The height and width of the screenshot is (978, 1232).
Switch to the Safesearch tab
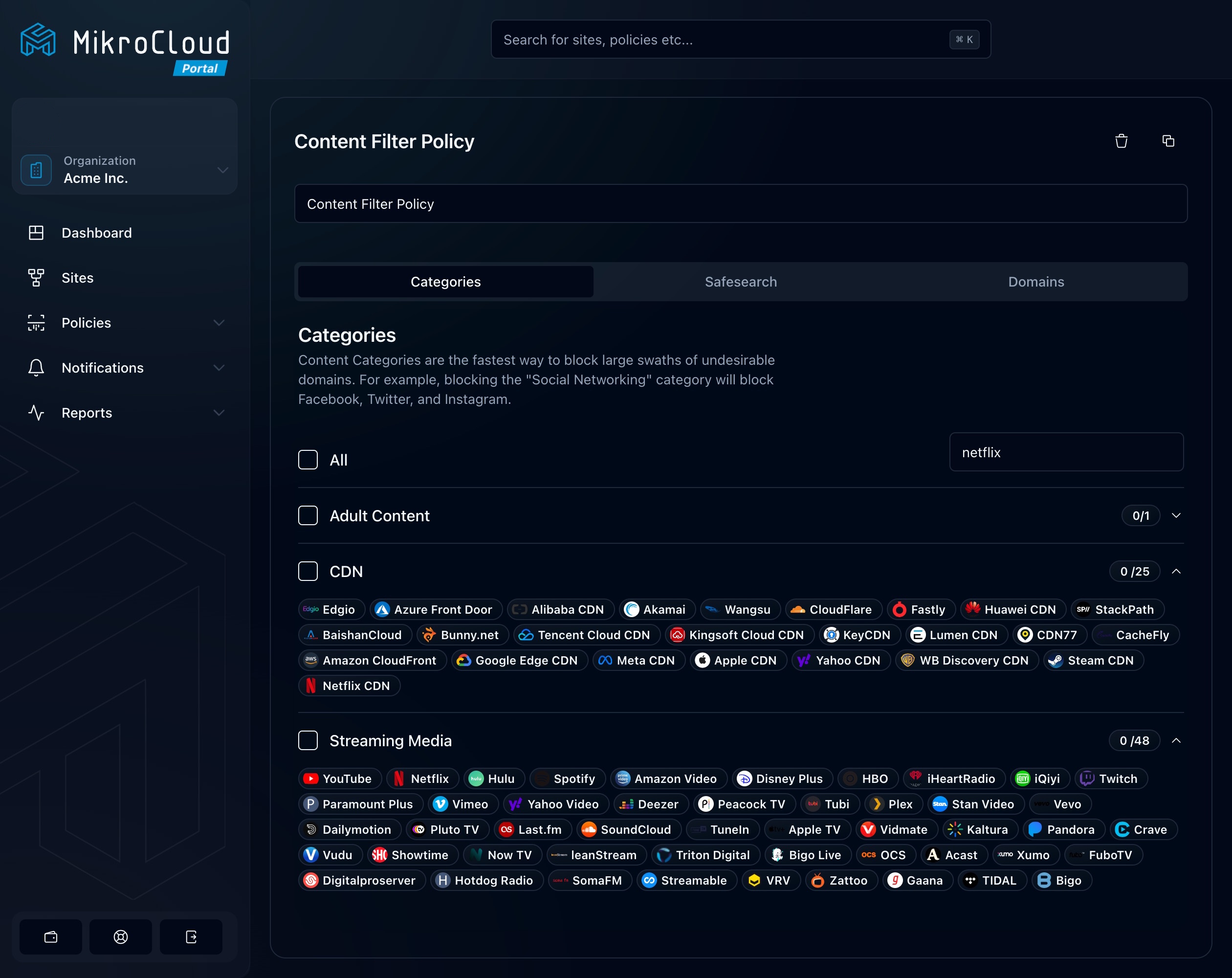tap(741, 282)
